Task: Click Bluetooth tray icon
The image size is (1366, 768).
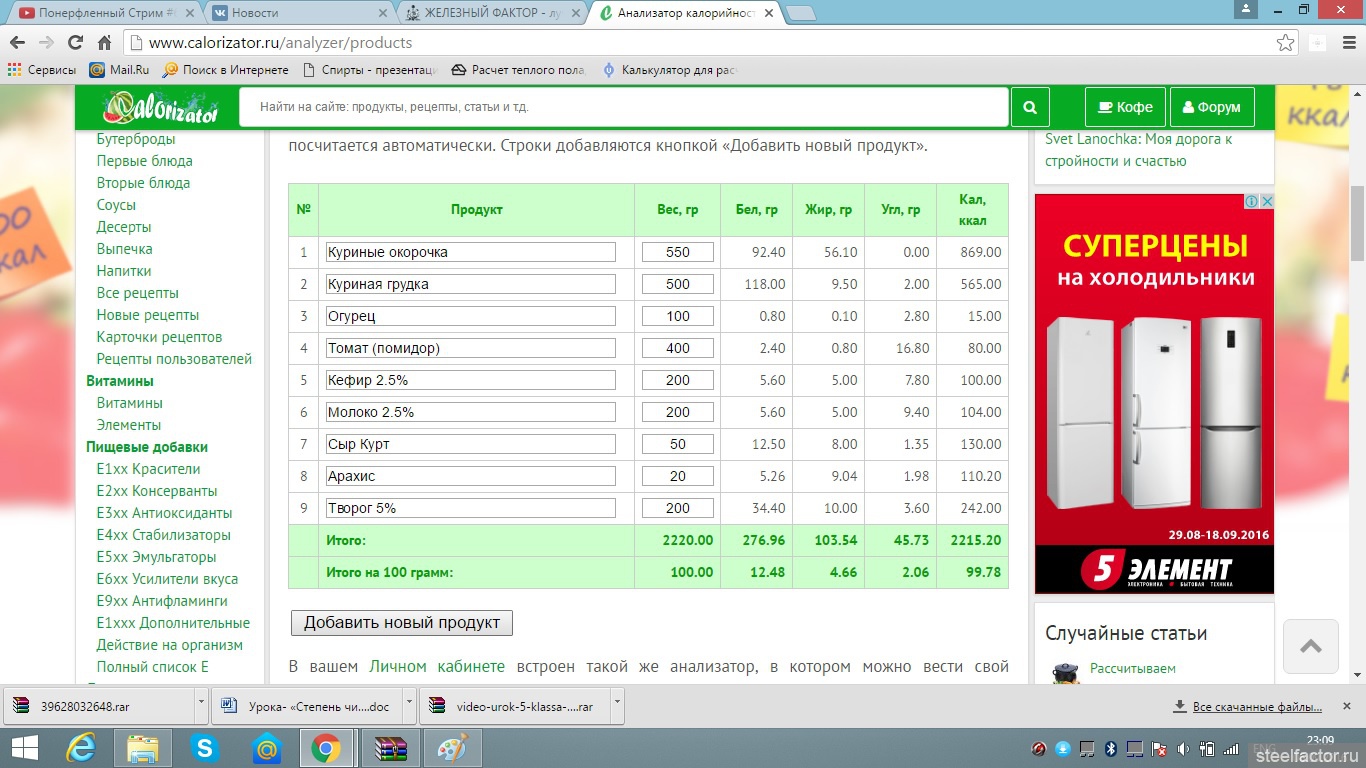Action: (x=1110, y=749)
